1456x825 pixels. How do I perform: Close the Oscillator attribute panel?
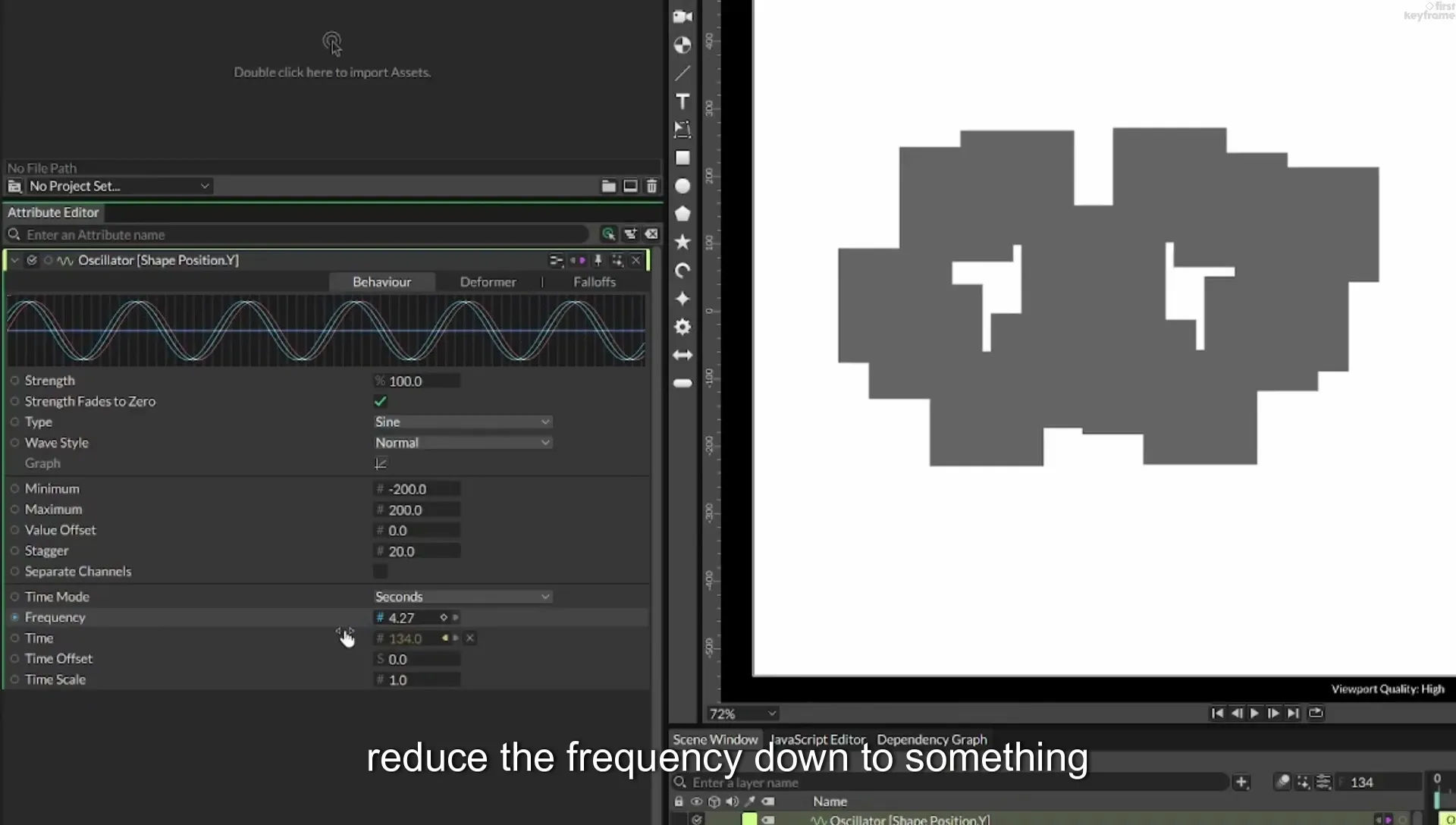[636, 260]
